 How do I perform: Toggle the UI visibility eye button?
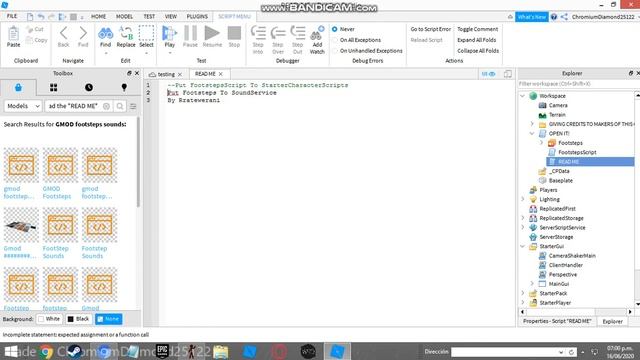pyautogui.click(x=488, y=74)
